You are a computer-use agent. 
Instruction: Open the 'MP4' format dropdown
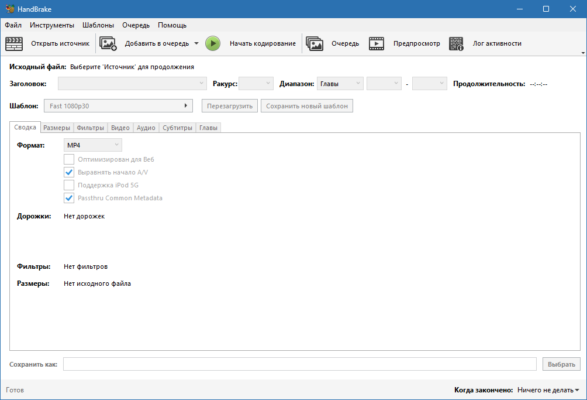point(93,145)
